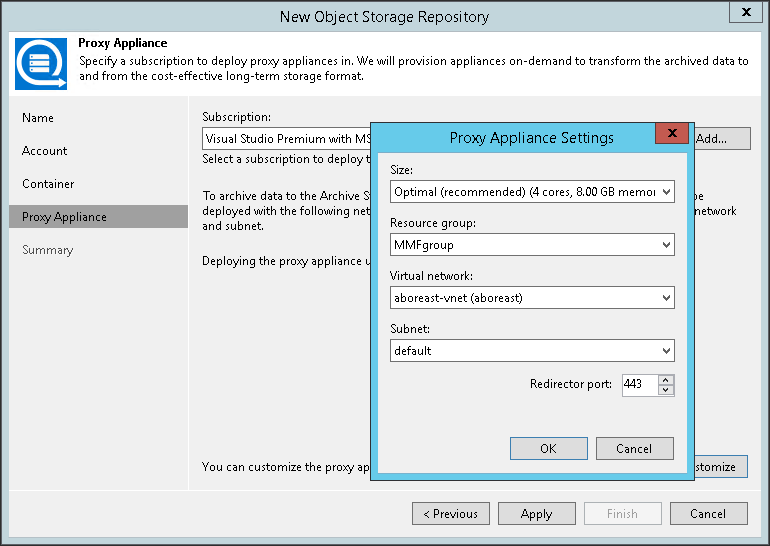Select the Account wizard step
This screenshot has width=770, height=546.
[45, 151]
